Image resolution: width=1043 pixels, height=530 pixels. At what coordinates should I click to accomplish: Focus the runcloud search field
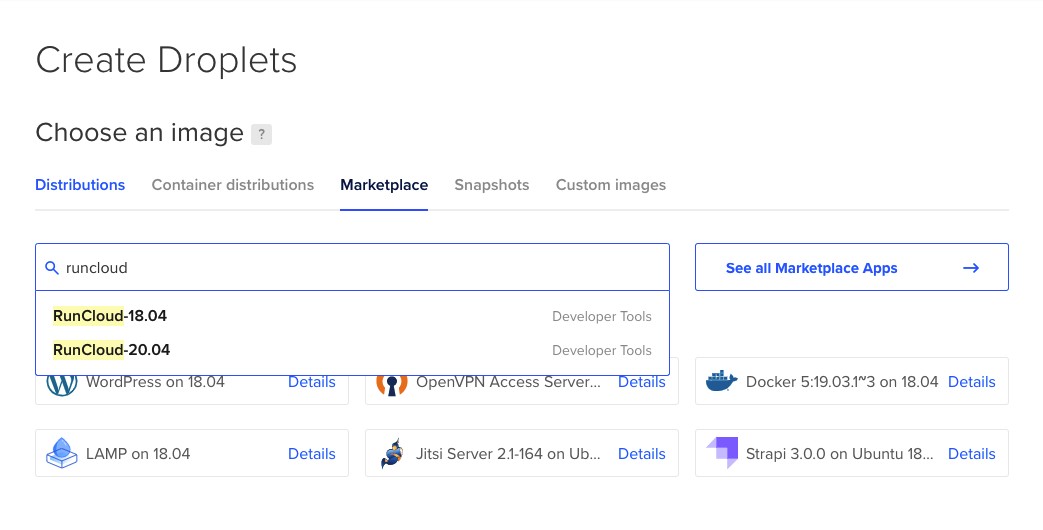(353, 267)
